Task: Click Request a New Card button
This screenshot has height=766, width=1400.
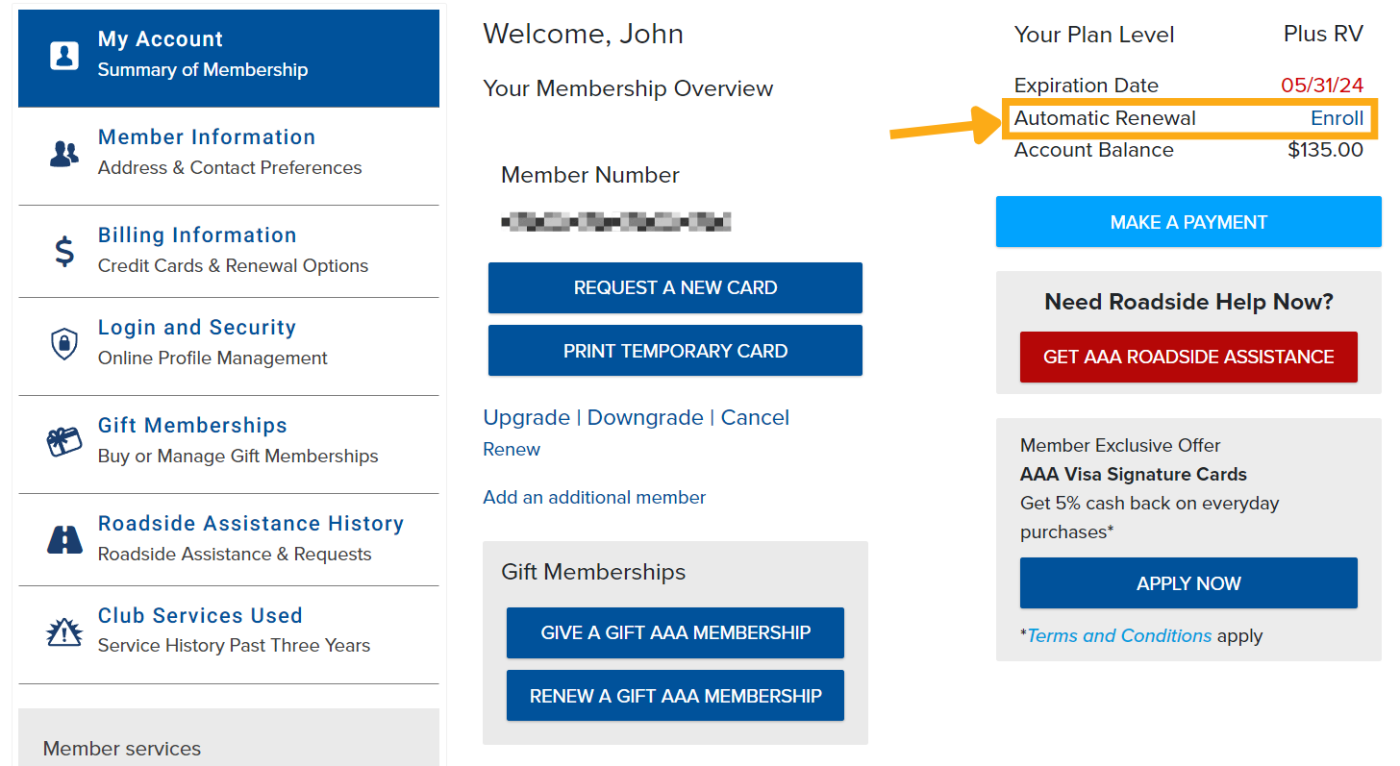Action: coord(675,288)
